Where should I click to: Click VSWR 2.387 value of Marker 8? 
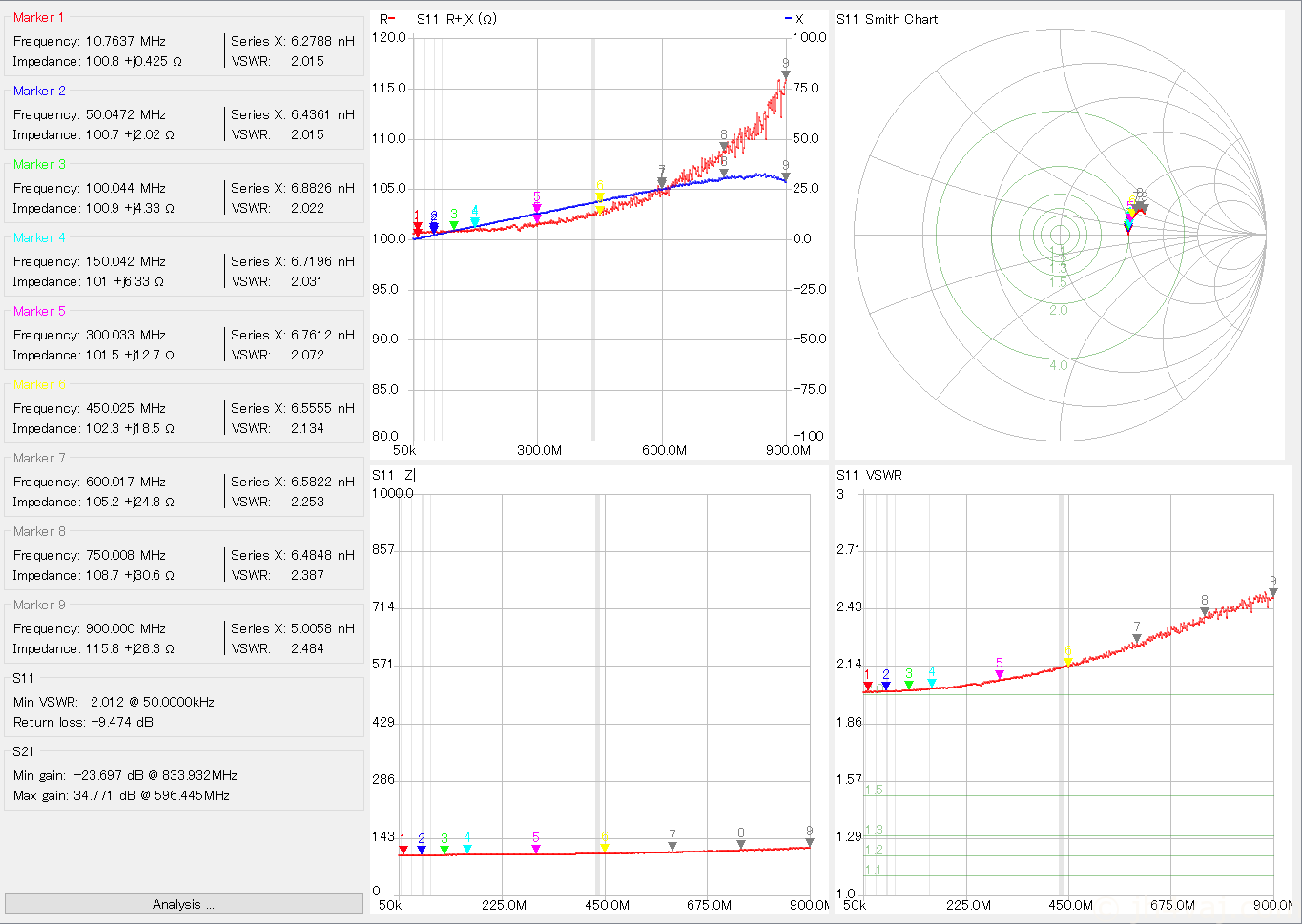point(307,575)
